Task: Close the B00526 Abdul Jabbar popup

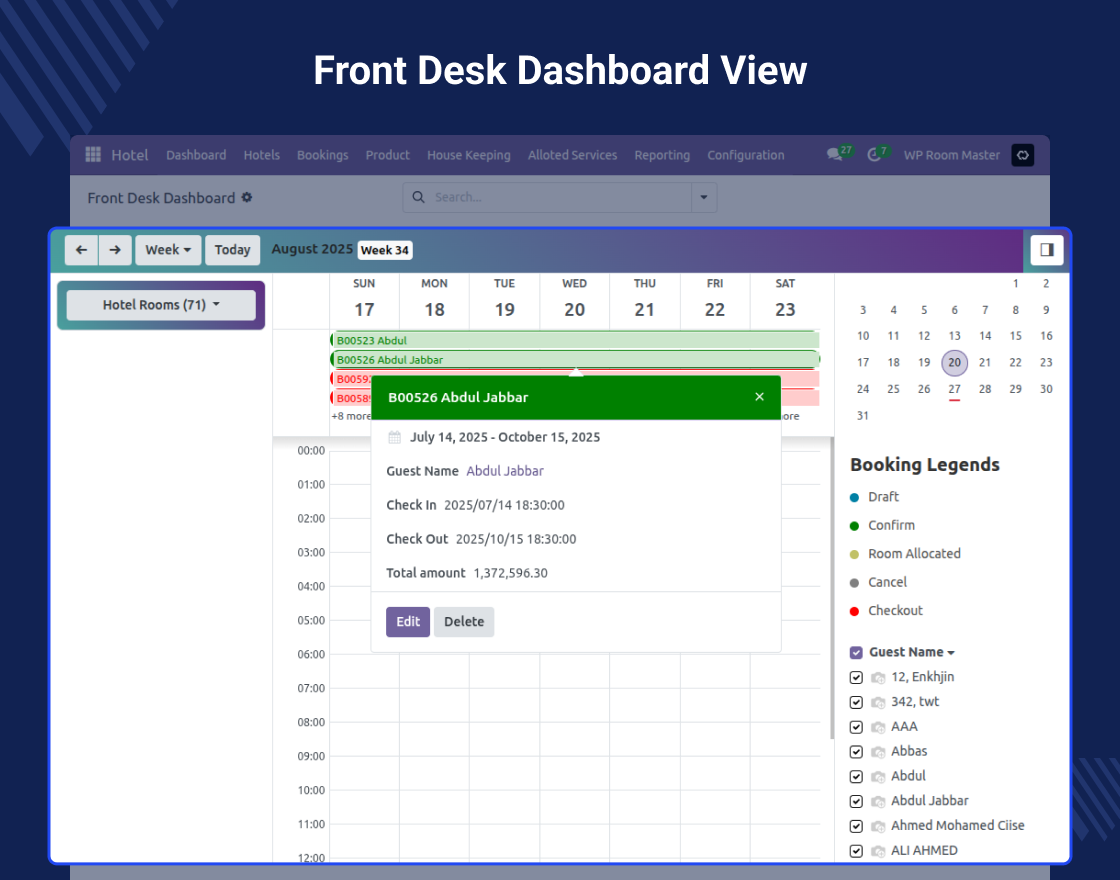Action: [x=759, y=397]
